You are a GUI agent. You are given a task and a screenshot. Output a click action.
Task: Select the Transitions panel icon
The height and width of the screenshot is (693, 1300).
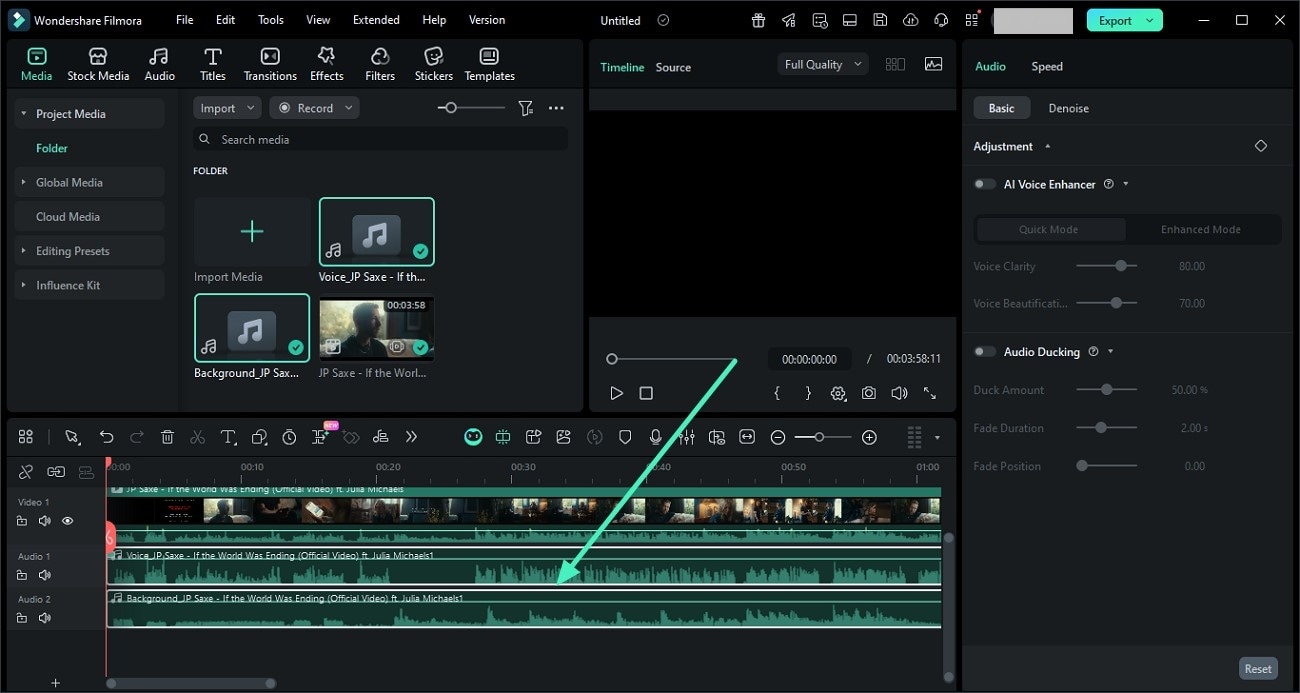tap(269, 62)
